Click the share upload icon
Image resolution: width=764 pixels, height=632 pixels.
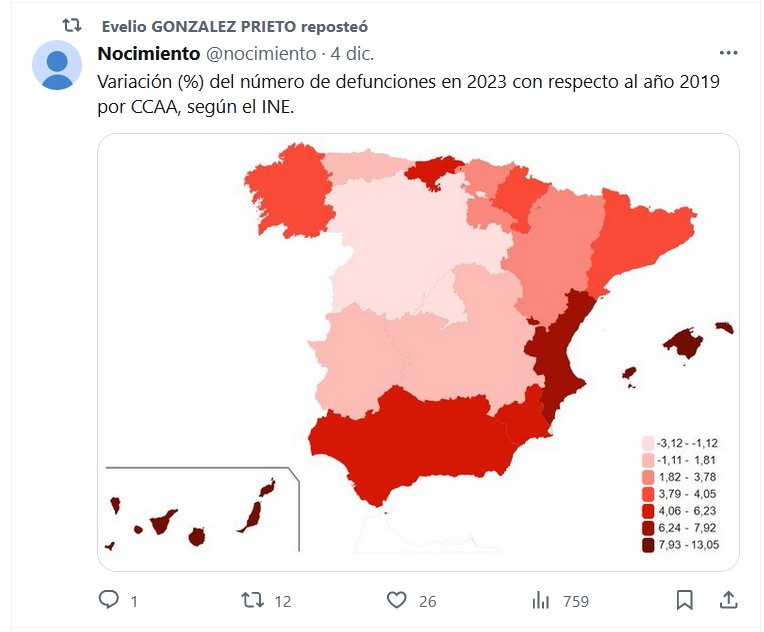tap(729, 600)
